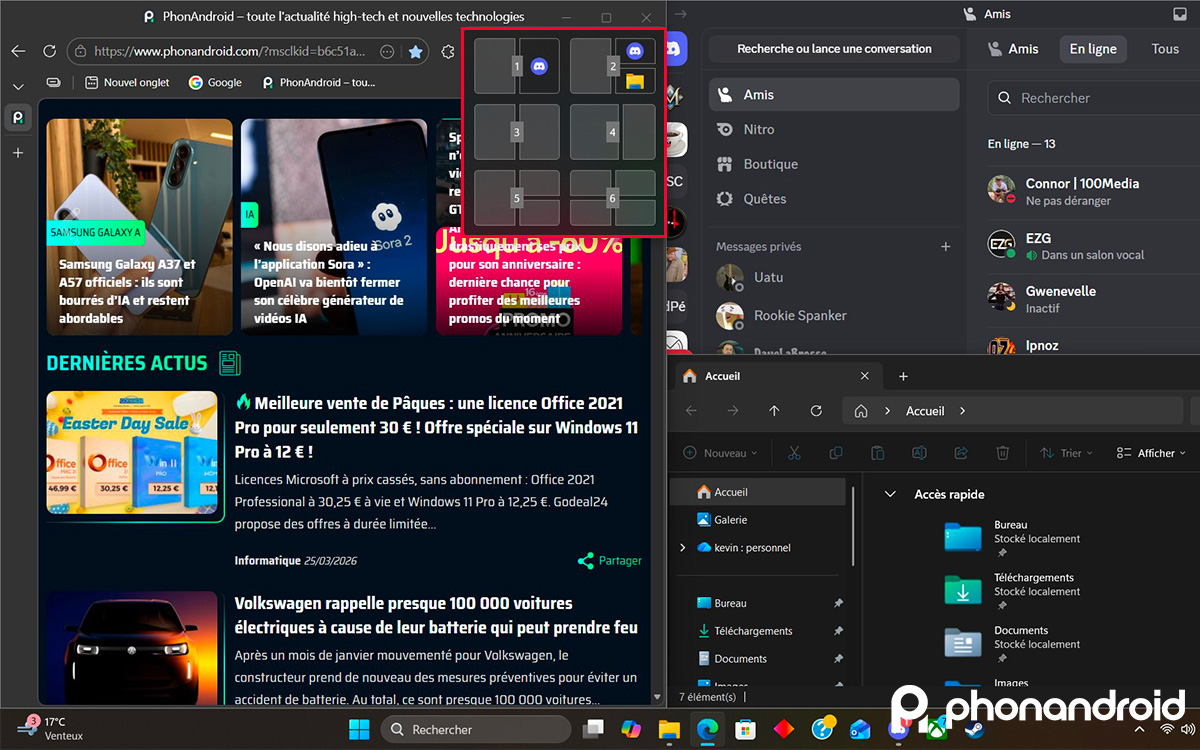Screen dimensions: 1200x750
Task: Switch to the Tous filter in Discord
Action: (x=1164, y=48)
